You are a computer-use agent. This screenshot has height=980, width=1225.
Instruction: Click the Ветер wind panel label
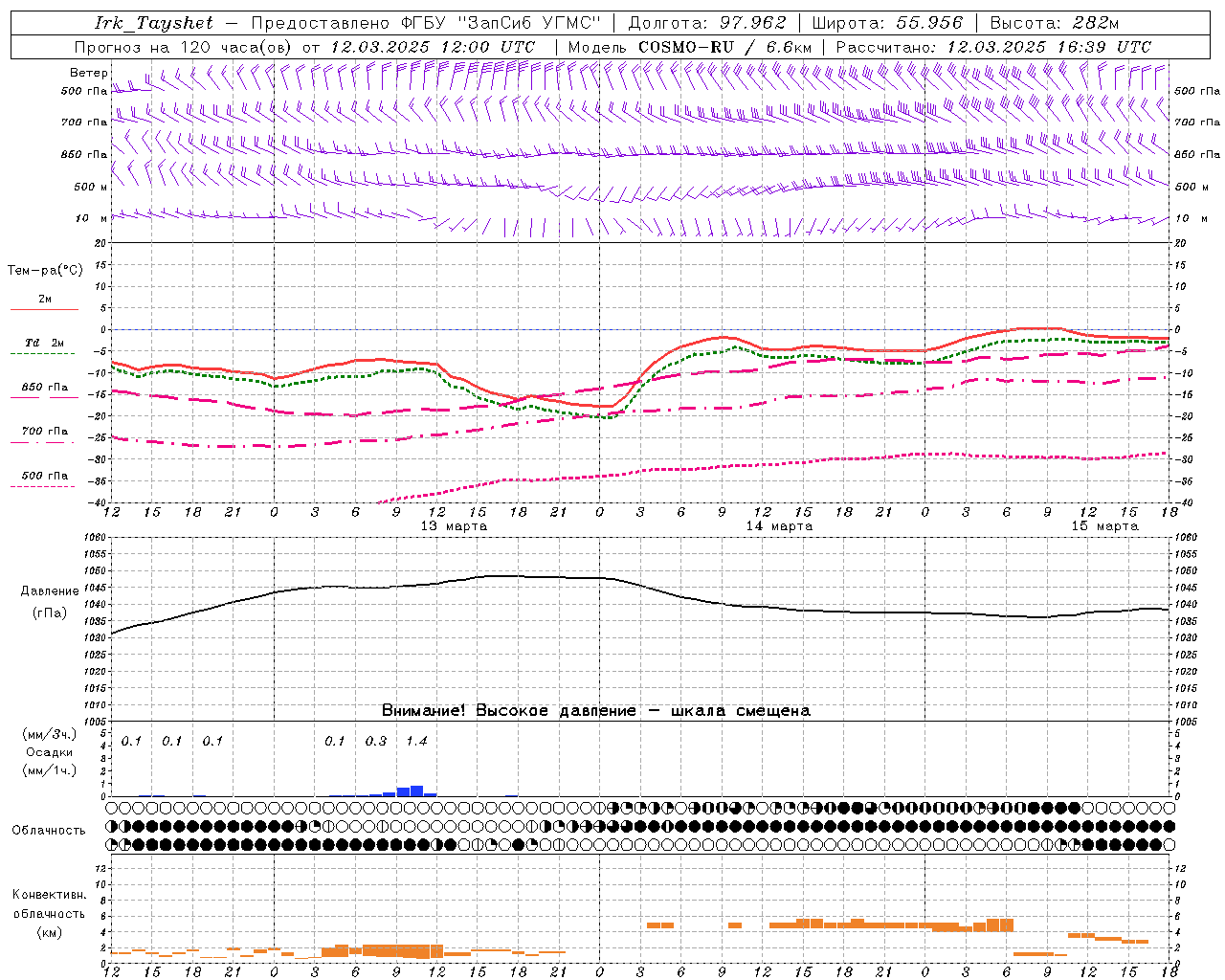pos(89,73)
